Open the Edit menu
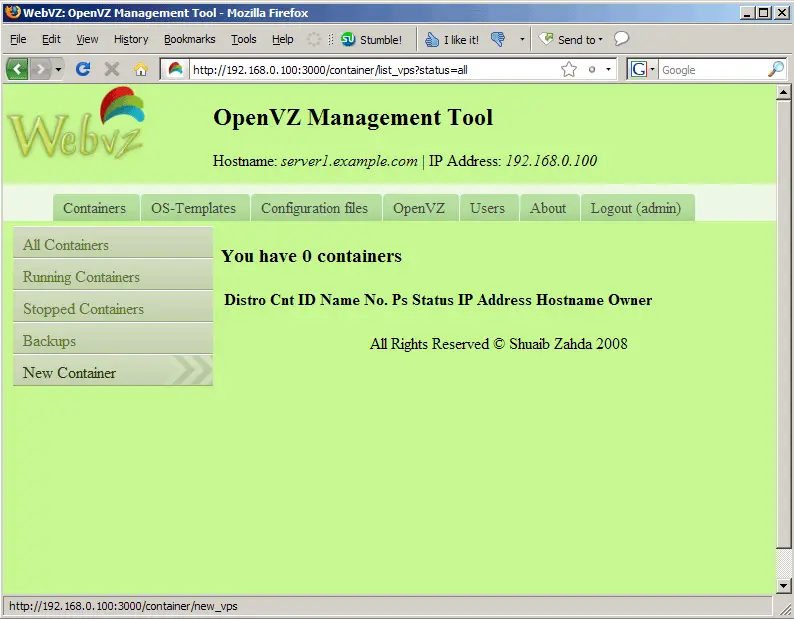The image size is (794, 619). click(x=51, y=40)
